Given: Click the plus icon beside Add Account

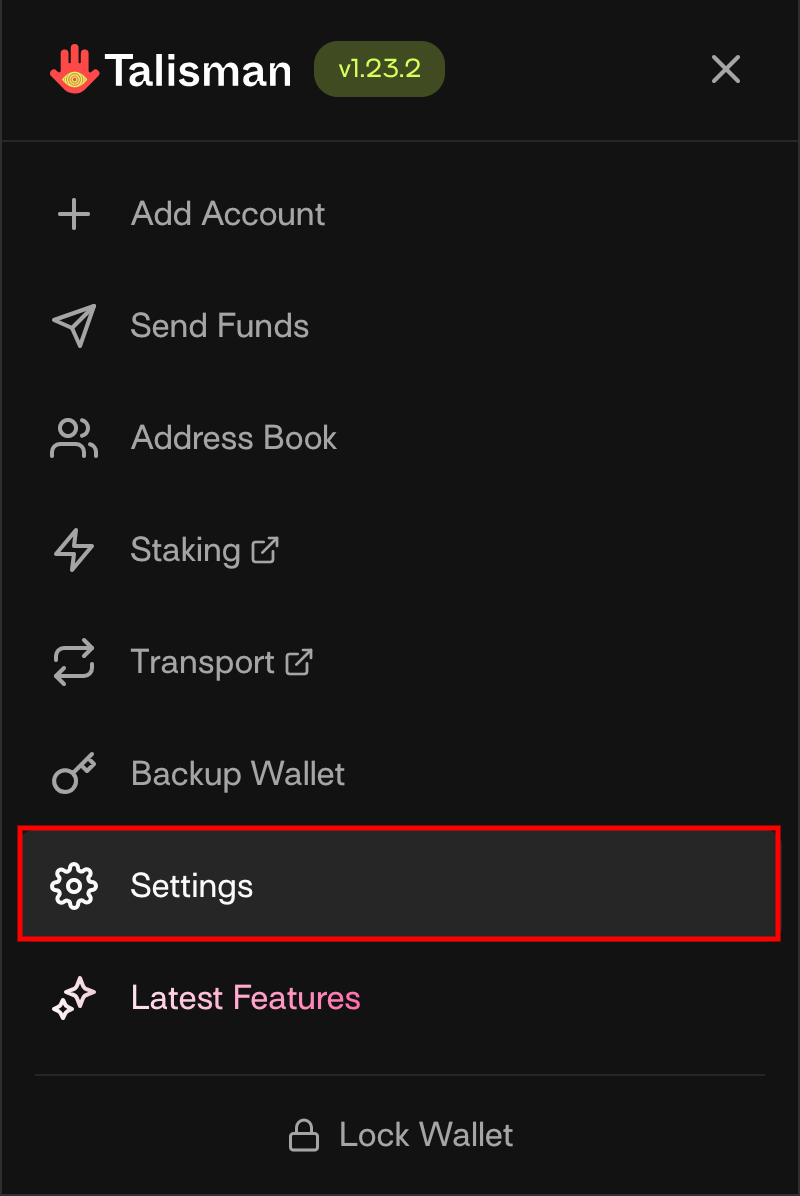Looking at the screenshot, I should coord(74,214).
